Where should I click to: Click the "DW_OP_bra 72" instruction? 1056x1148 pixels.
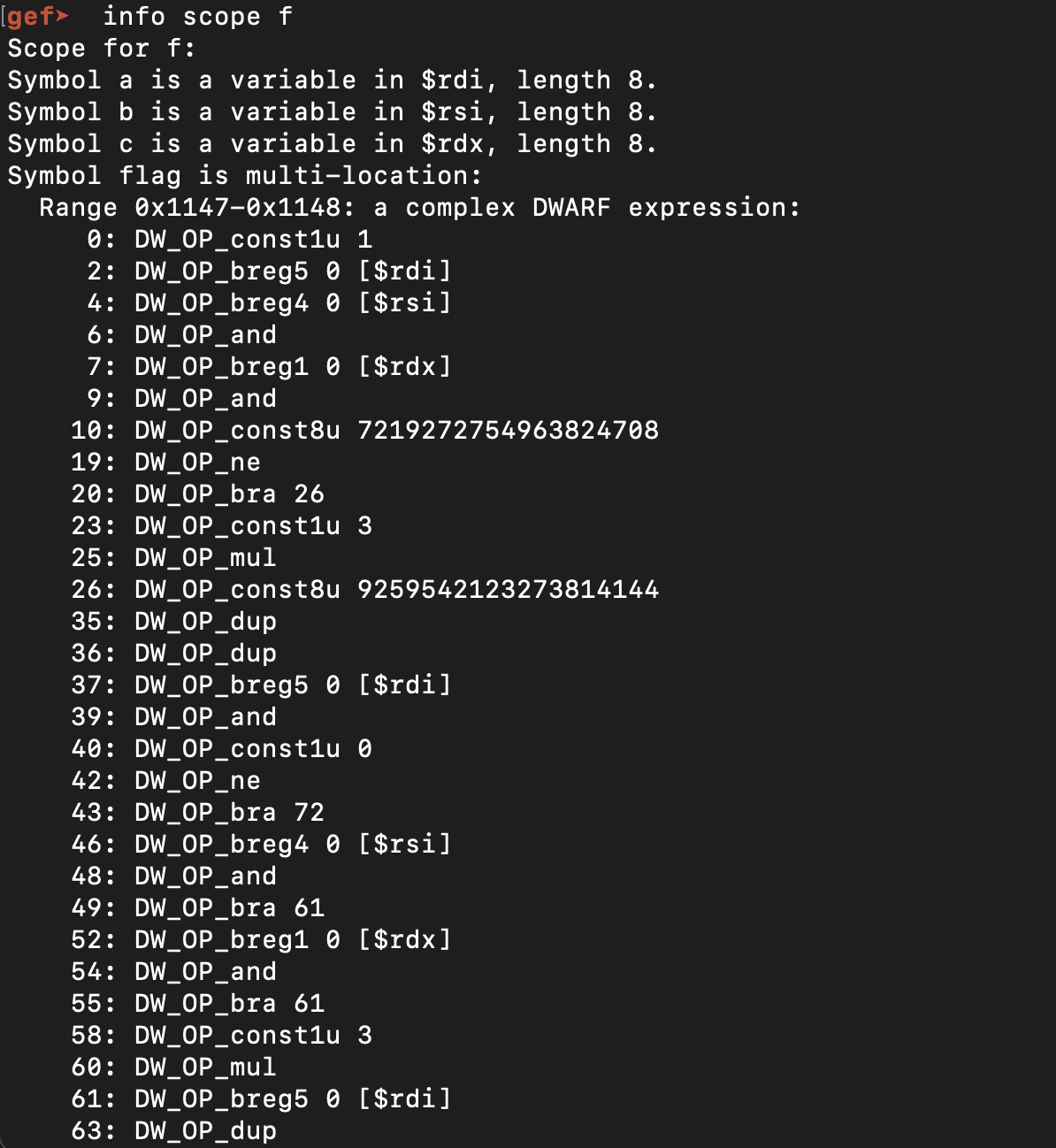(229, 813)
